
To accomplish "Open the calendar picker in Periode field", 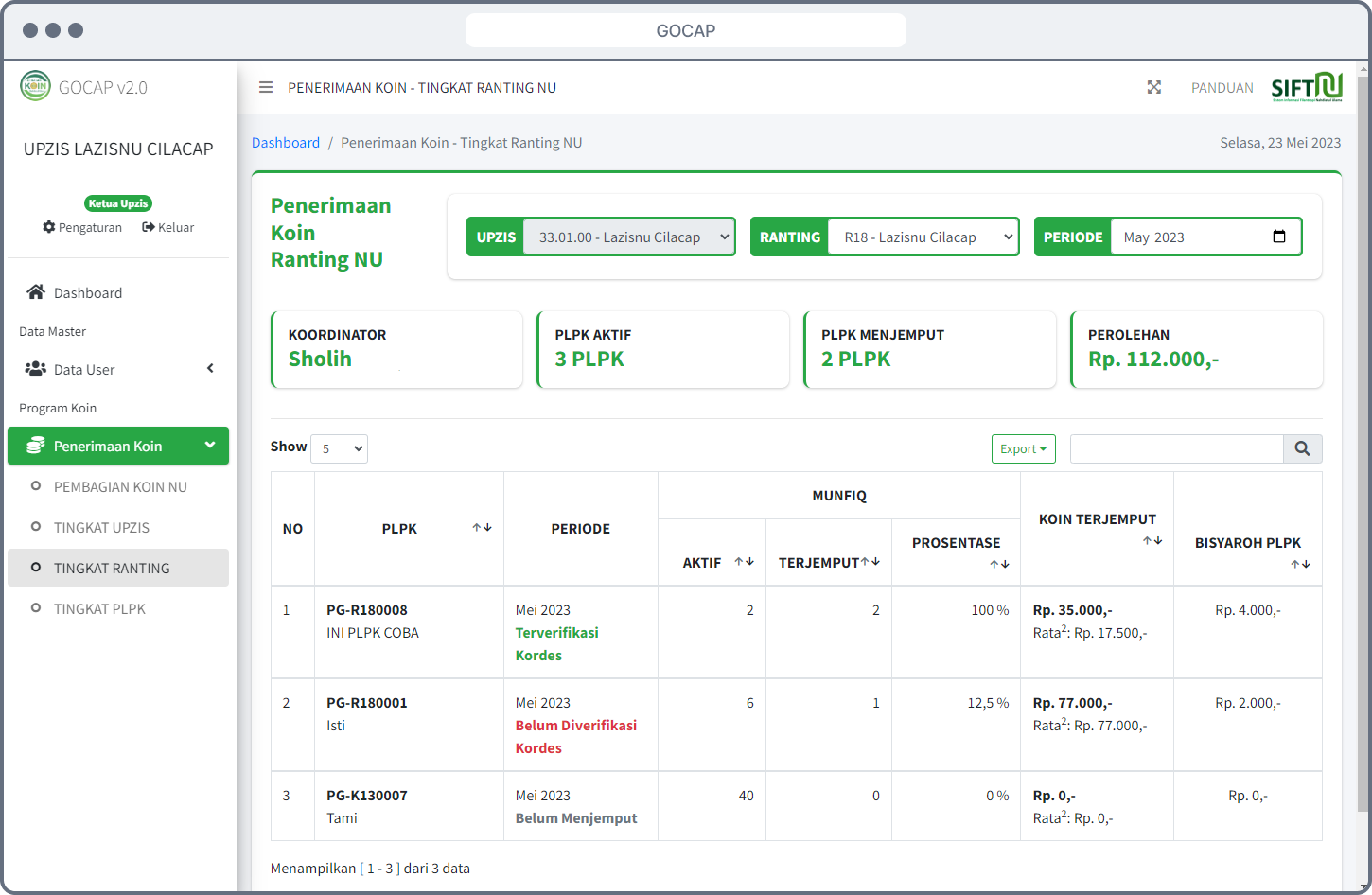I will (1279, 237).
